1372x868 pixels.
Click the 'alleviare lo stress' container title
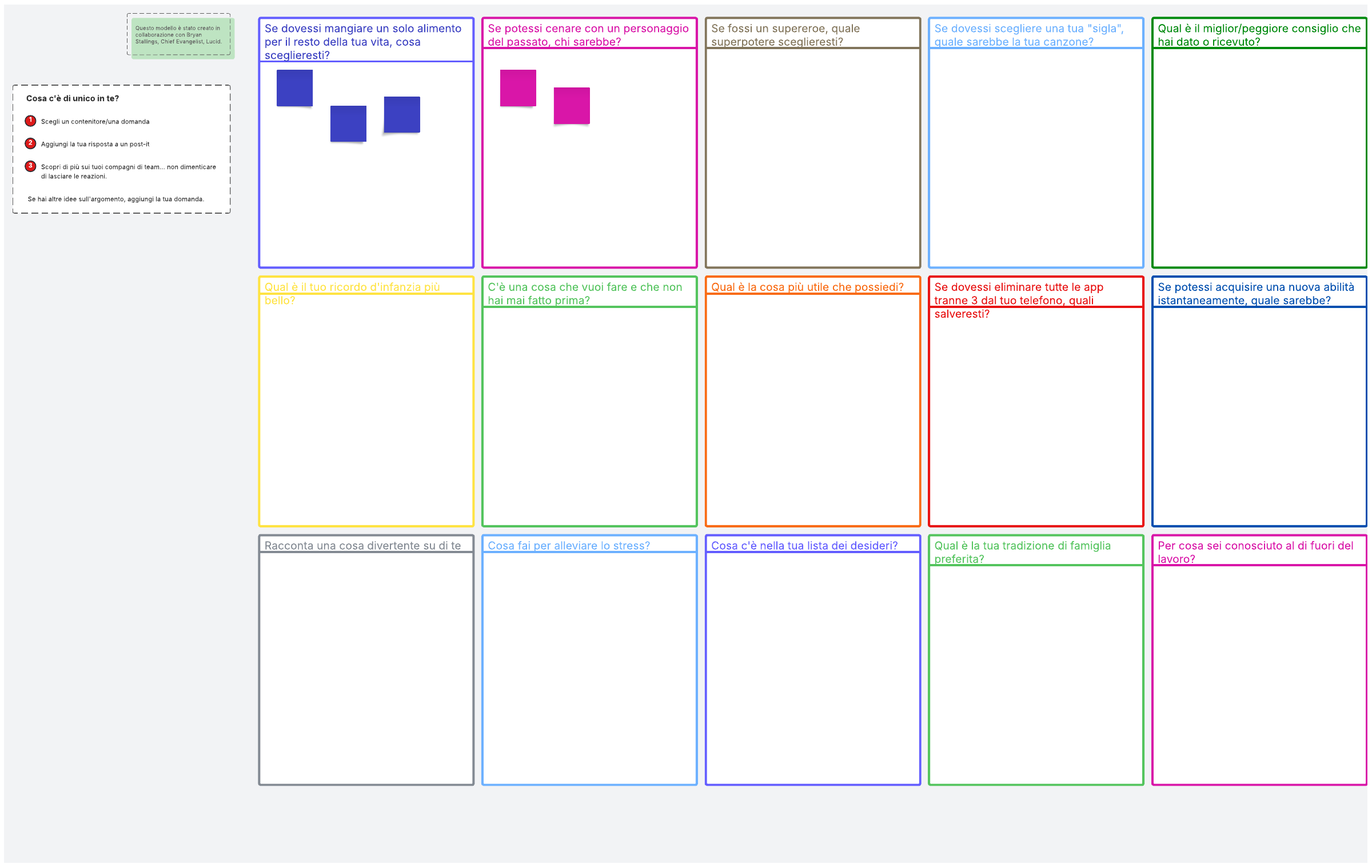(x=568, y=545)
